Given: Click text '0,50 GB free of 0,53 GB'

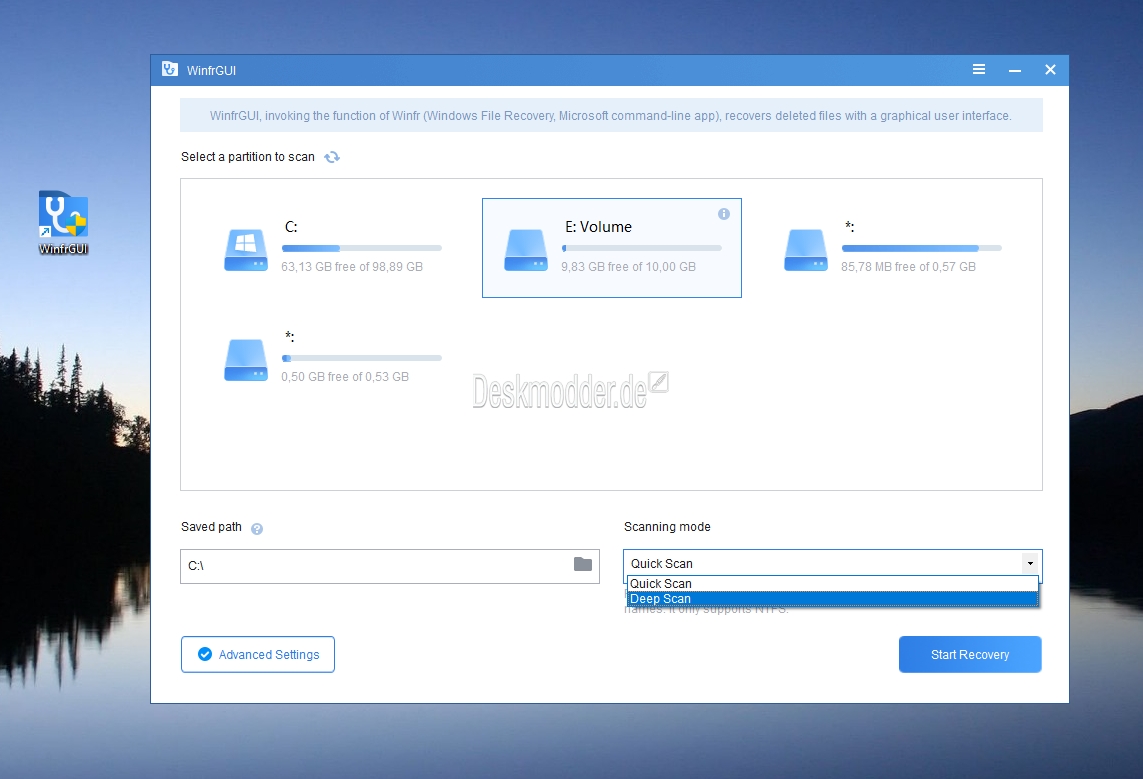Looking at the screenshot, I should click(x=345, y=377).
